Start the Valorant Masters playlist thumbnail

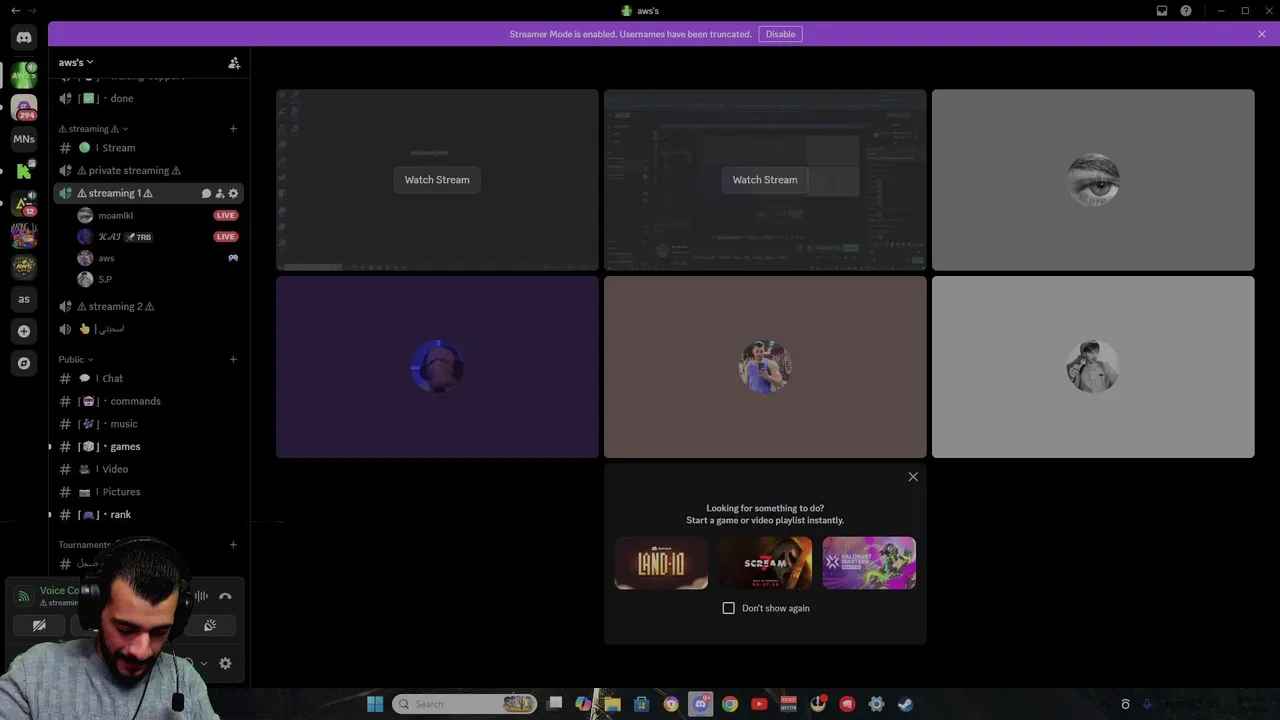tap(869, 563)
